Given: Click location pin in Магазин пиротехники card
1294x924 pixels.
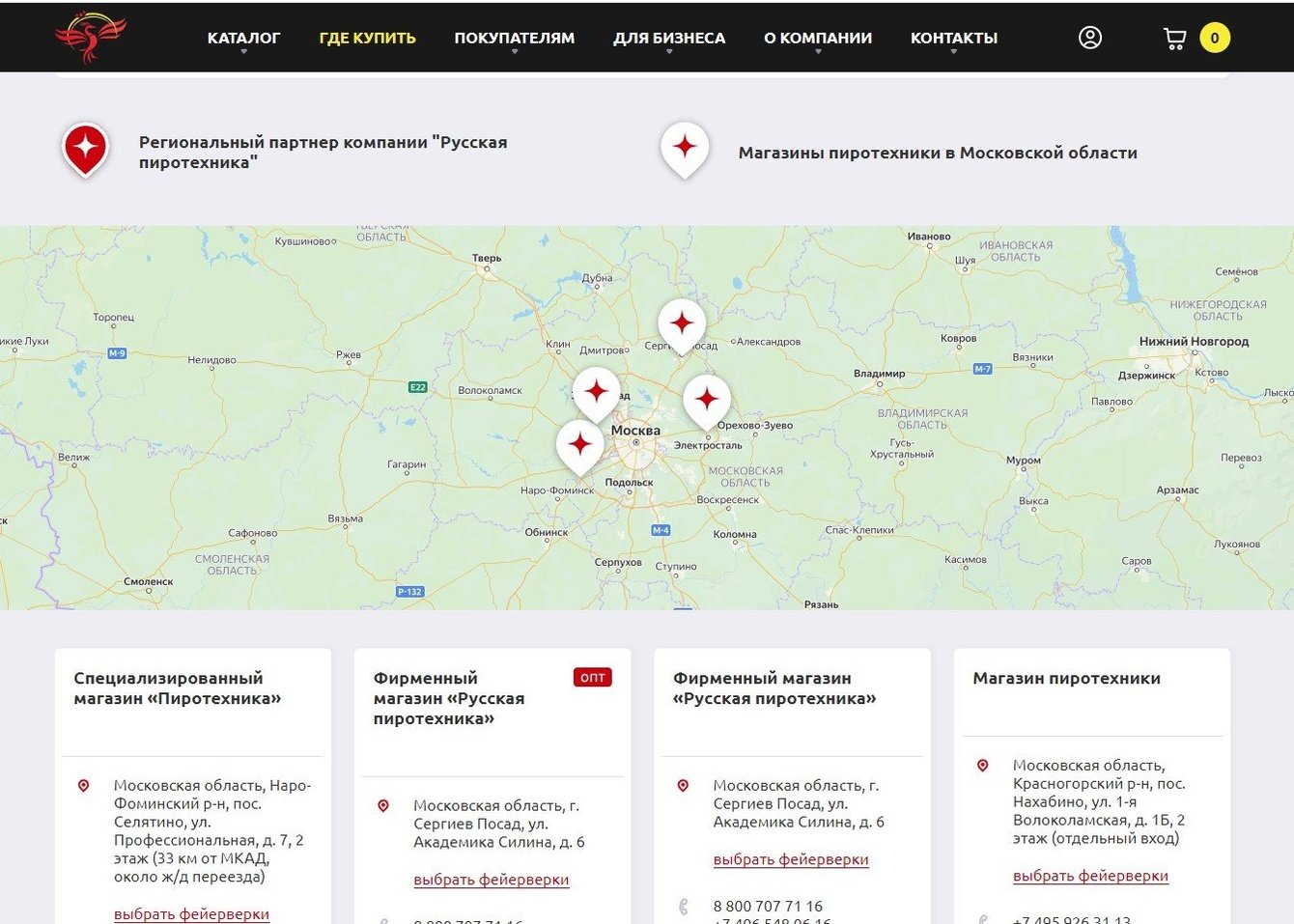Looking at the screenshot, I should tap(982, 766).
